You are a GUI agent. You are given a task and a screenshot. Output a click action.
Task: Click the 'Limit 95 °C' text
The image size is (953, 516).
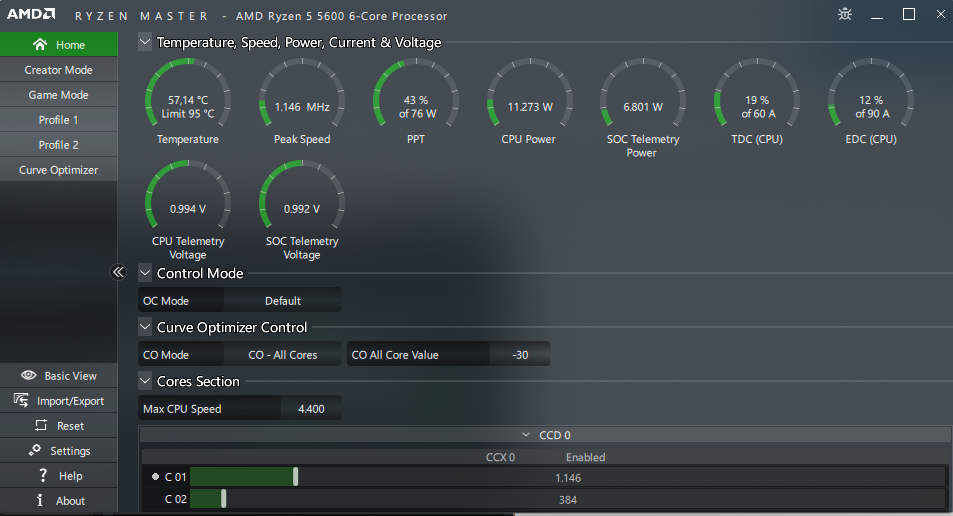[x=188, y=113]
